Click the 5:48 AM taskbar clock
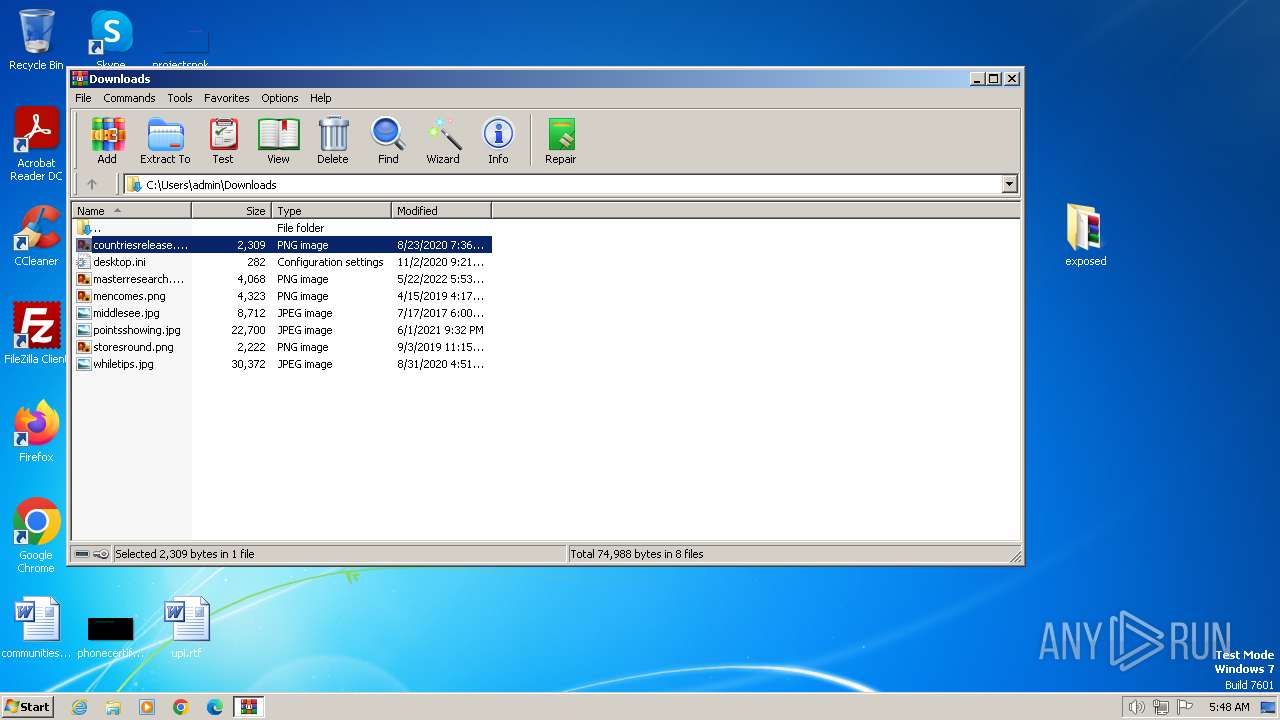This screenshot has width=1280, height=720. 1229,707
